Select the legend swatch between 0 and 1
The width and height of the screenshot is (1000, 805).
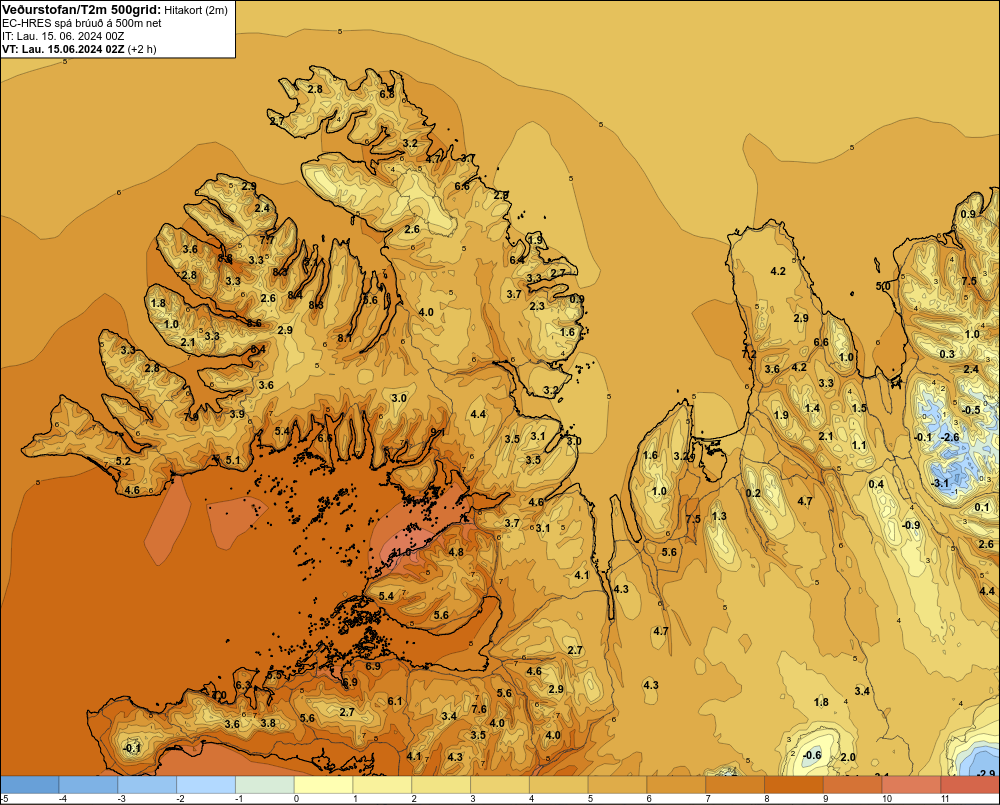[323, 784]
